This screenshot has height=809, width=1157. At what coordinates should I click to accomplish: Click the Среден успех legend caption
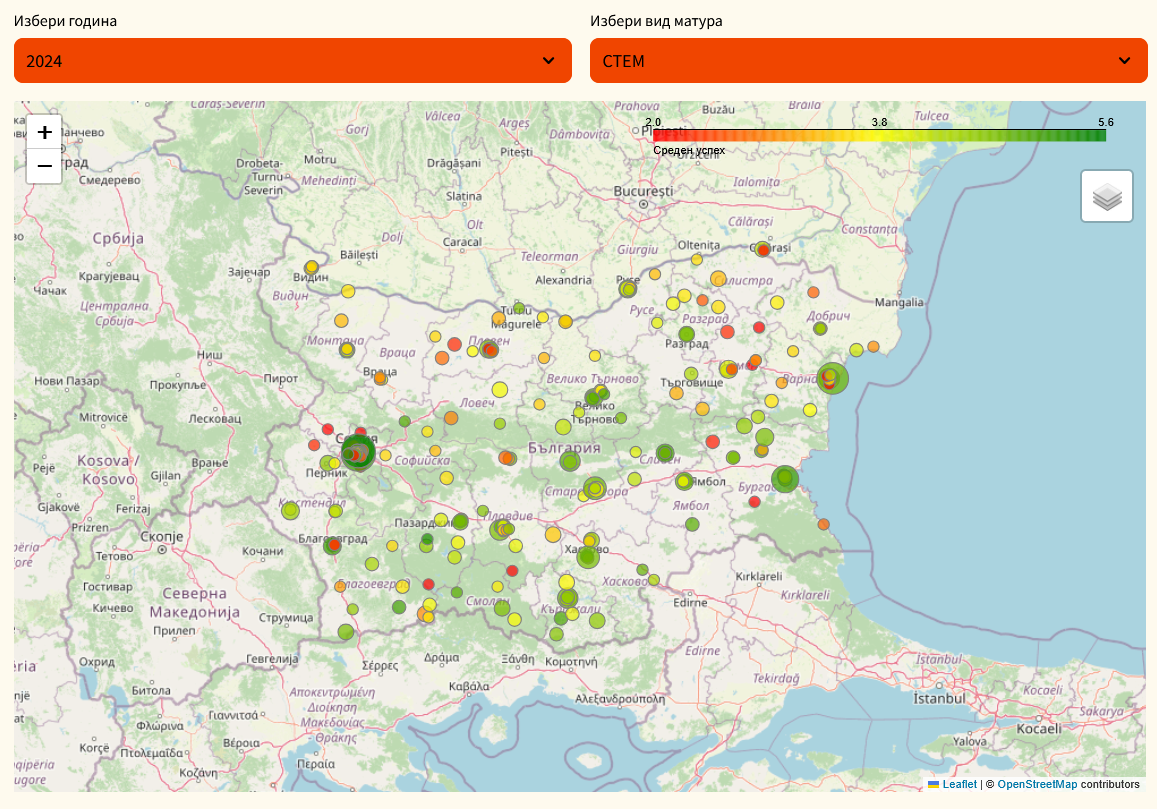[x=689, y=150]
